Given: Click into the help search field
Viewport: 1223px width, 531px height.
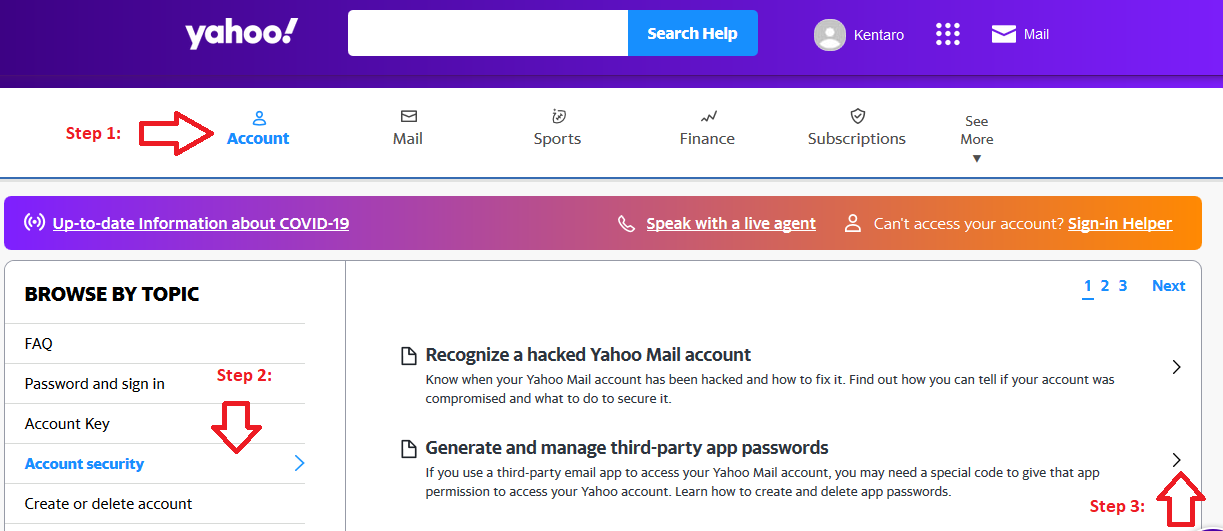Looking at the screenshot, I should tap(488, 33).
